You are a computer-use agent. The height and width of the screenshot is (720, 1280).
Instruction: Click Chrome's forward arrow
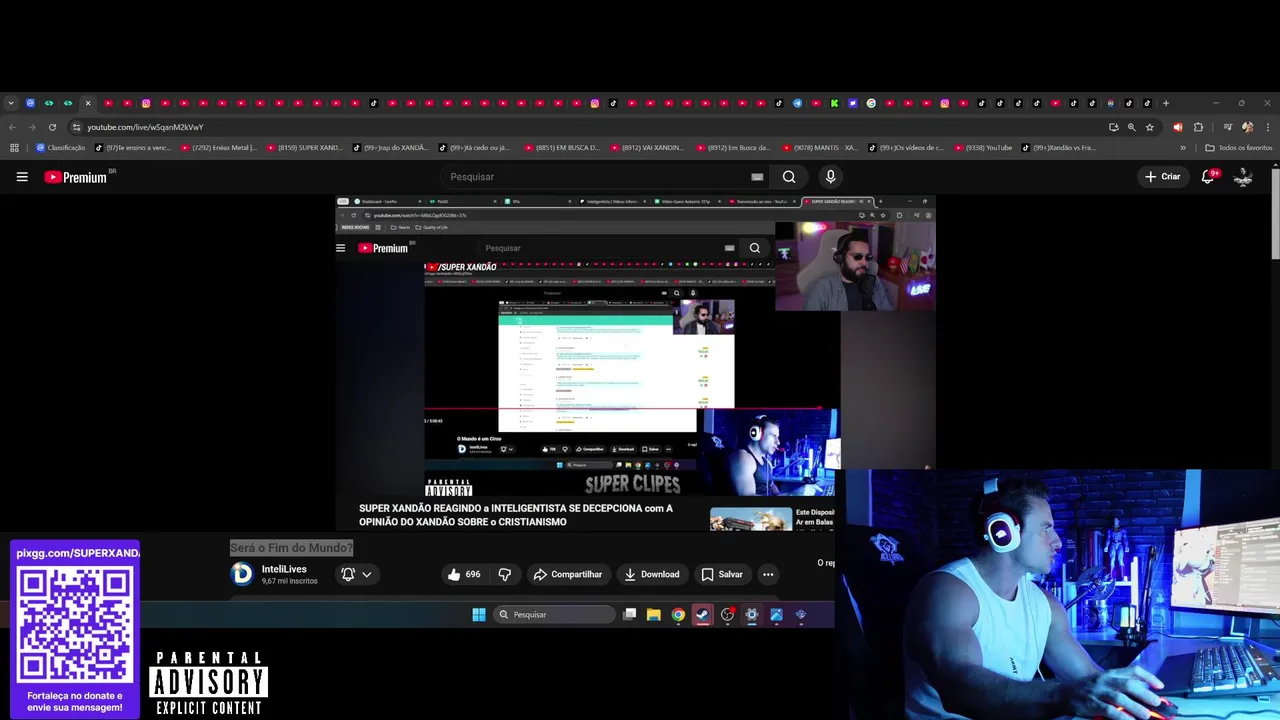pos(32,127)
